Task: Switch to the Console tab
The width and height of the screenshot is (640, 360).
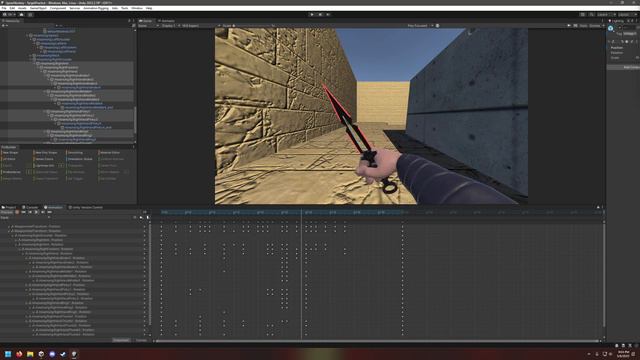Action: 30,207
